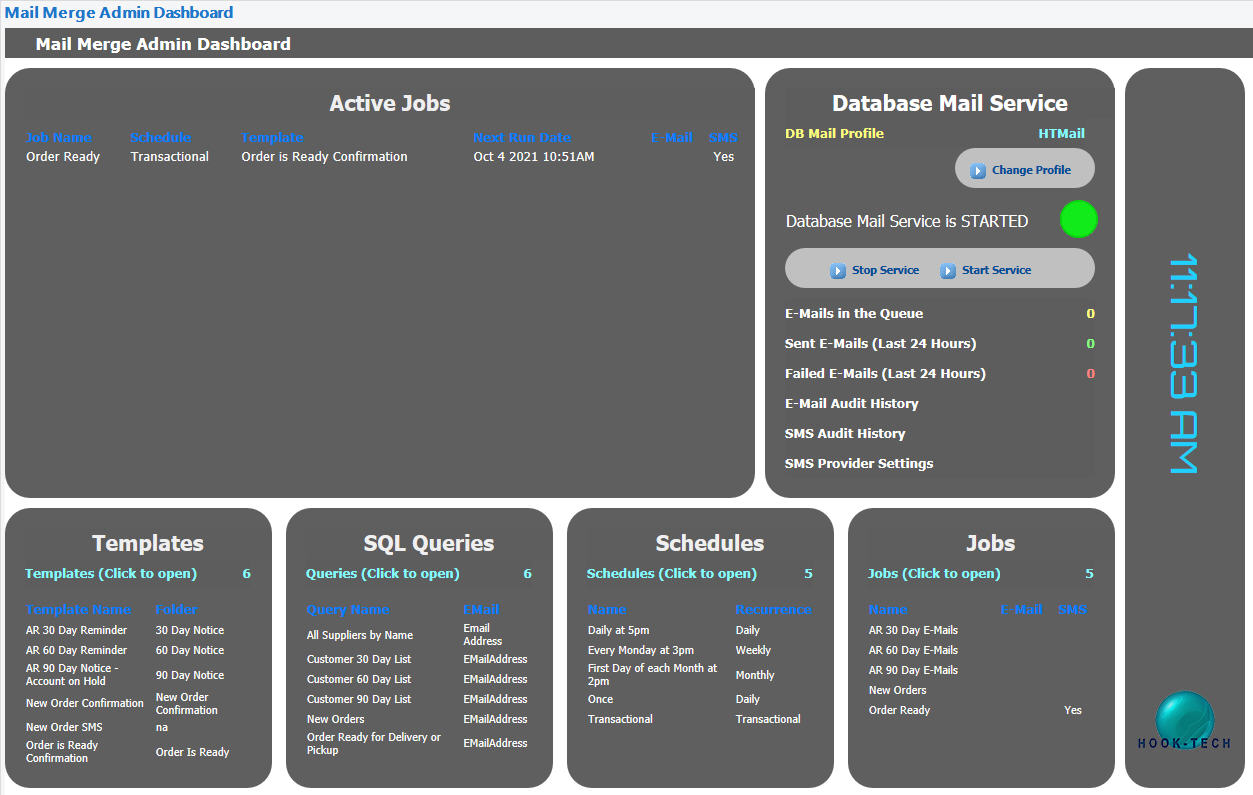The width and height of the screenshot is (1253, 795).
Task: Click 'Weekly' recurrence value
Action: coord(753,651)
